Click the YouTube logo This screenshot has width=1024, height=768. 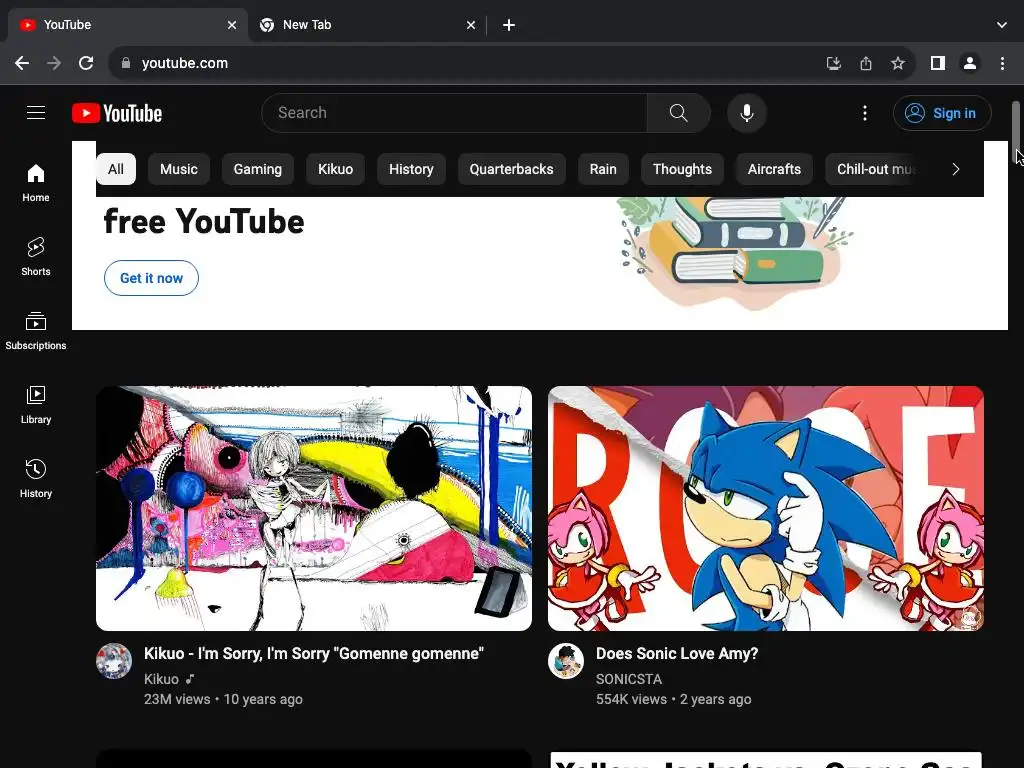click(117, 113)
